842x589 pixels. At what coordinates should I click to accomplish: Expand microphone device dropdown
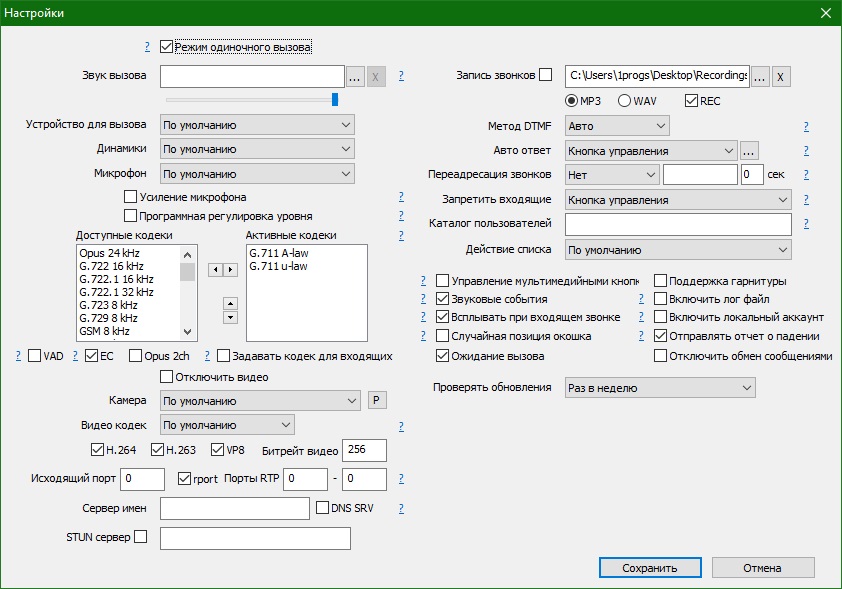tap(257, 174)
